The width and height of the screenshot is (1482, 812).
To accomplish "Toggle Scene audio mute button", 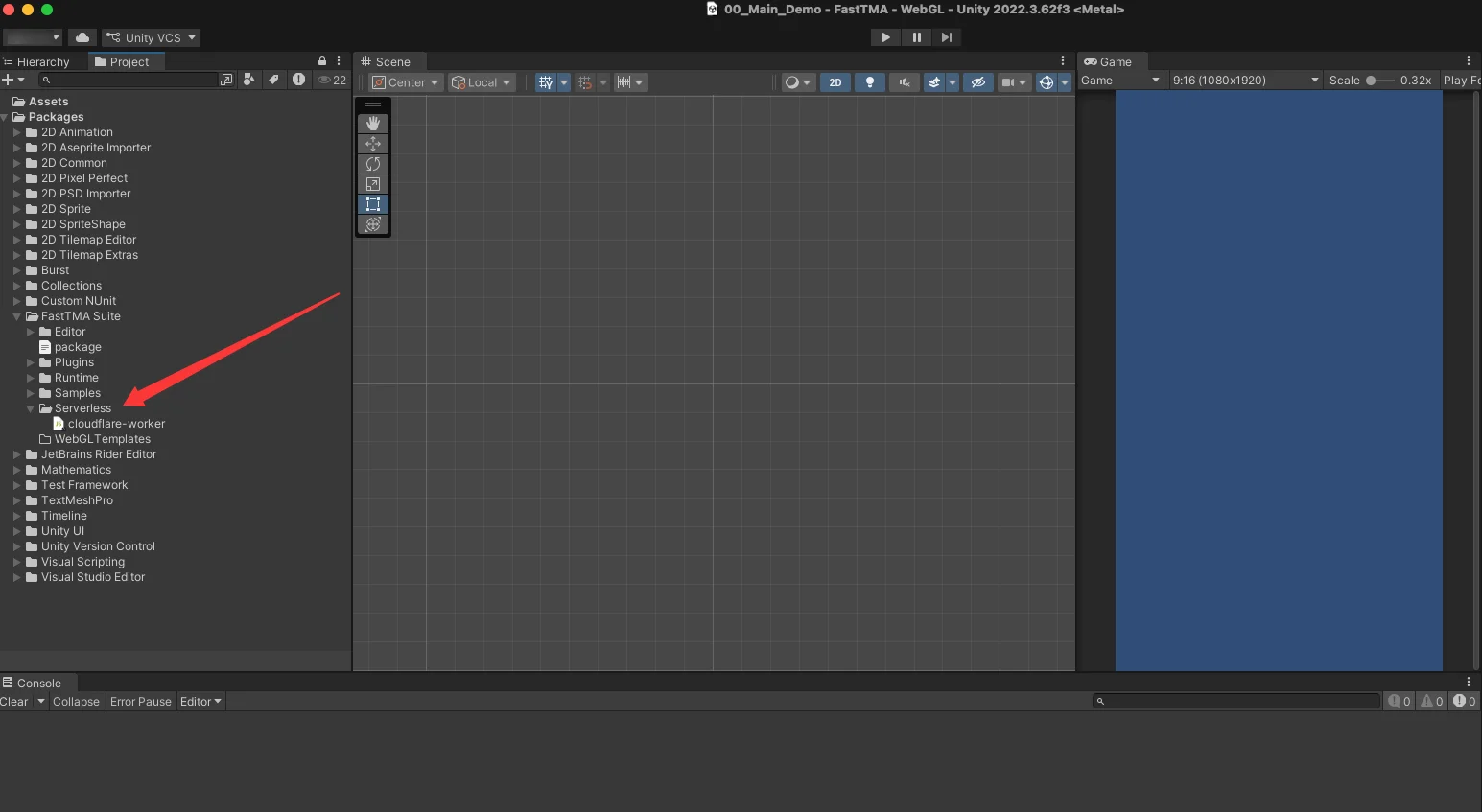I will tap(904, 82).
